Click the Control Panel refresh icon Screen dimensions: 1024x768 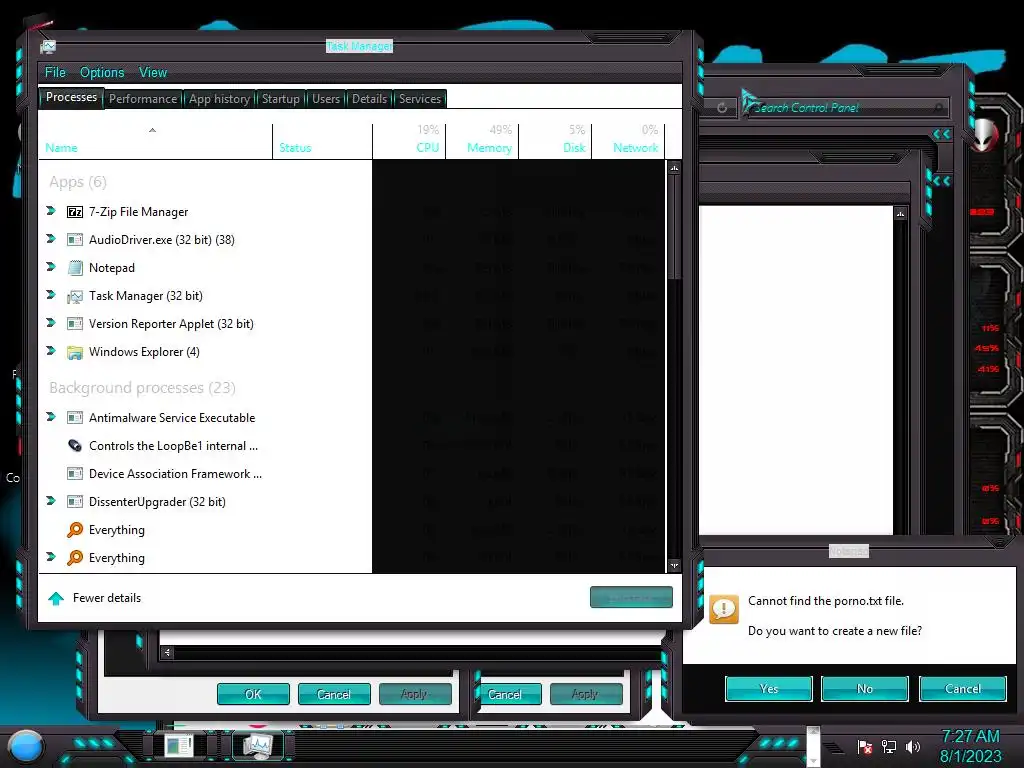[722, 108]
